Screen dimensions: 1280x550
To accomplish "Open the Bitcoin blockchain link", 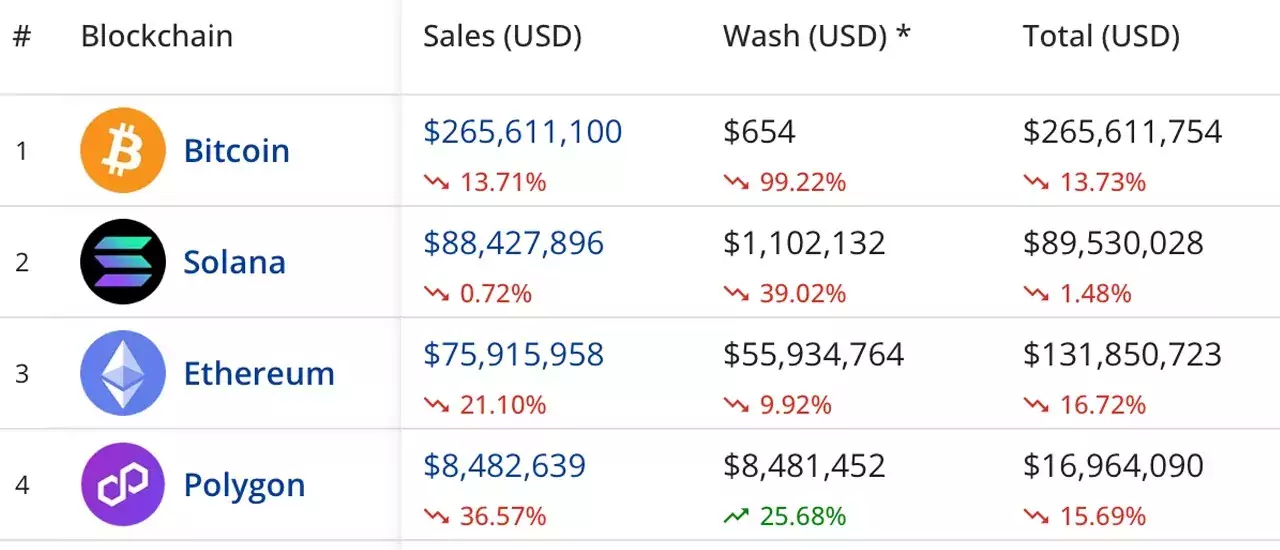I will [x=236, y=151].
